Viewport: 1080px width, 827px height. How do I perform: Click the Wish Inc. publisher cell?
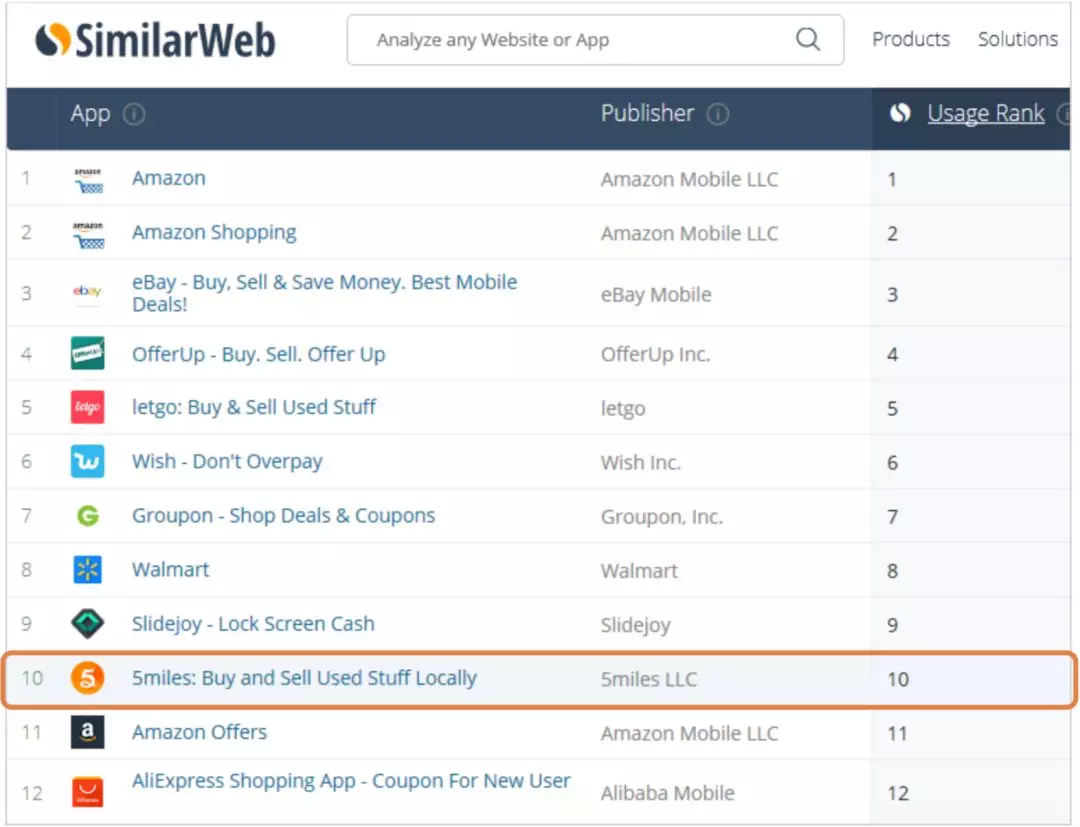pyautogui.click(x=641, y=463)
